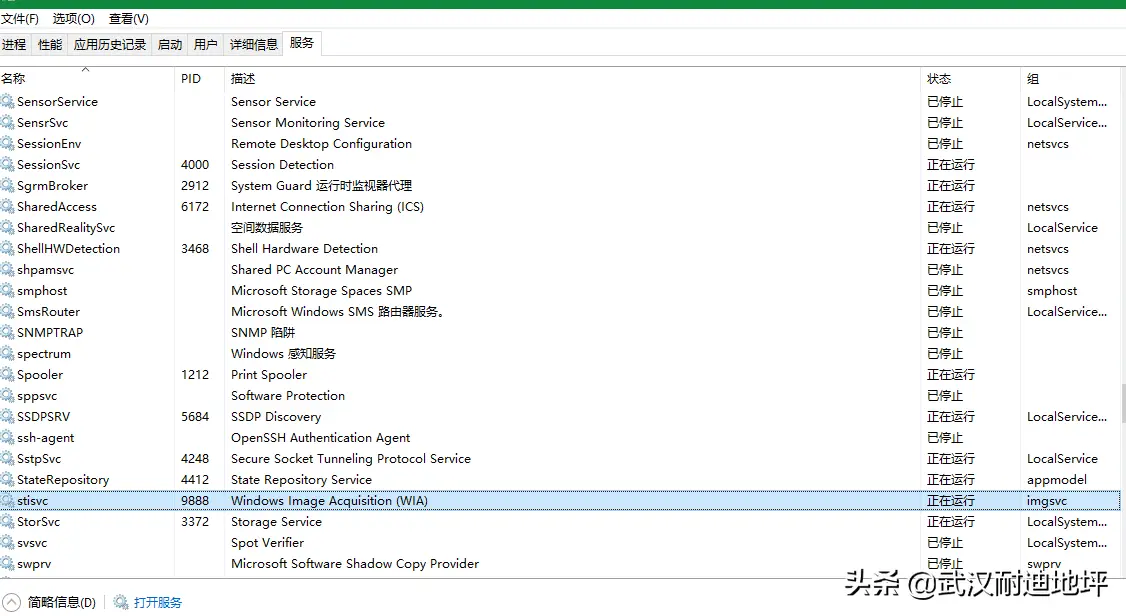The image size is (1126, 616).
Task: Open the 文件(F) menu
Action: coord(20,19)
